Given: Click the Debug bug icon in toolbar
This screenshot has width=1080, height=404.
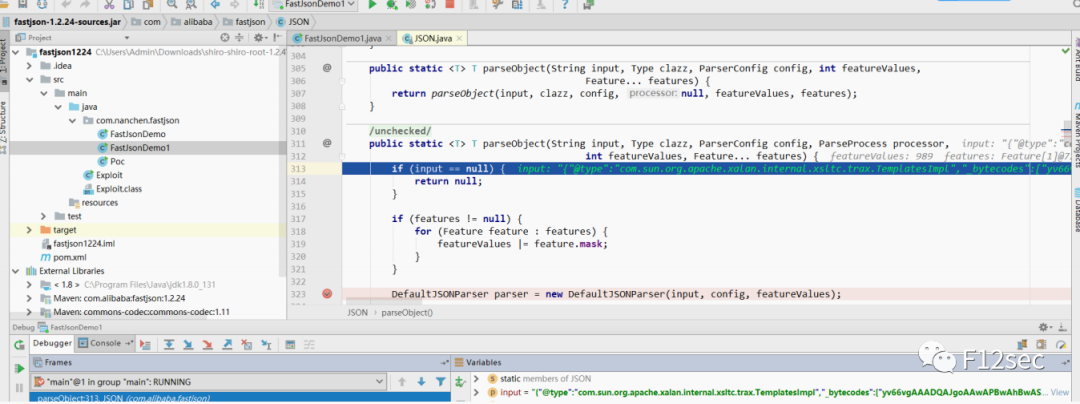Looking at the screenshot, I should coord(391,5).
